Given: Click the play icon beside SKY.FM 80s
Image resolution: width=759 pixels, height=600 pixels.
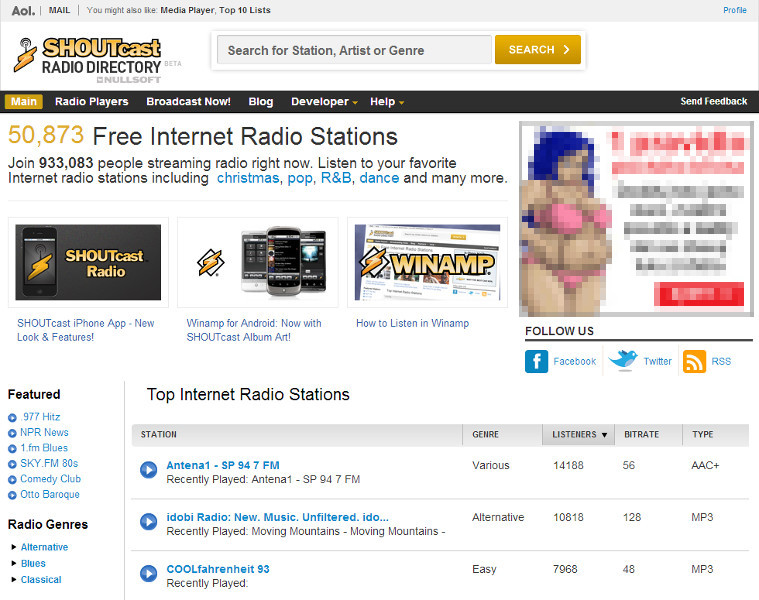Looking at the screenshot, I should click(13, 464).
